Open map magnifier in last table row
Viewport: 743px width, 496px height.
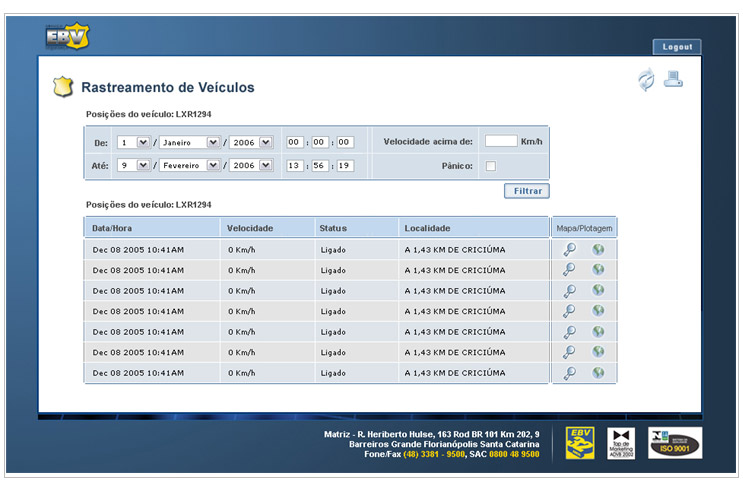(570, 373)
